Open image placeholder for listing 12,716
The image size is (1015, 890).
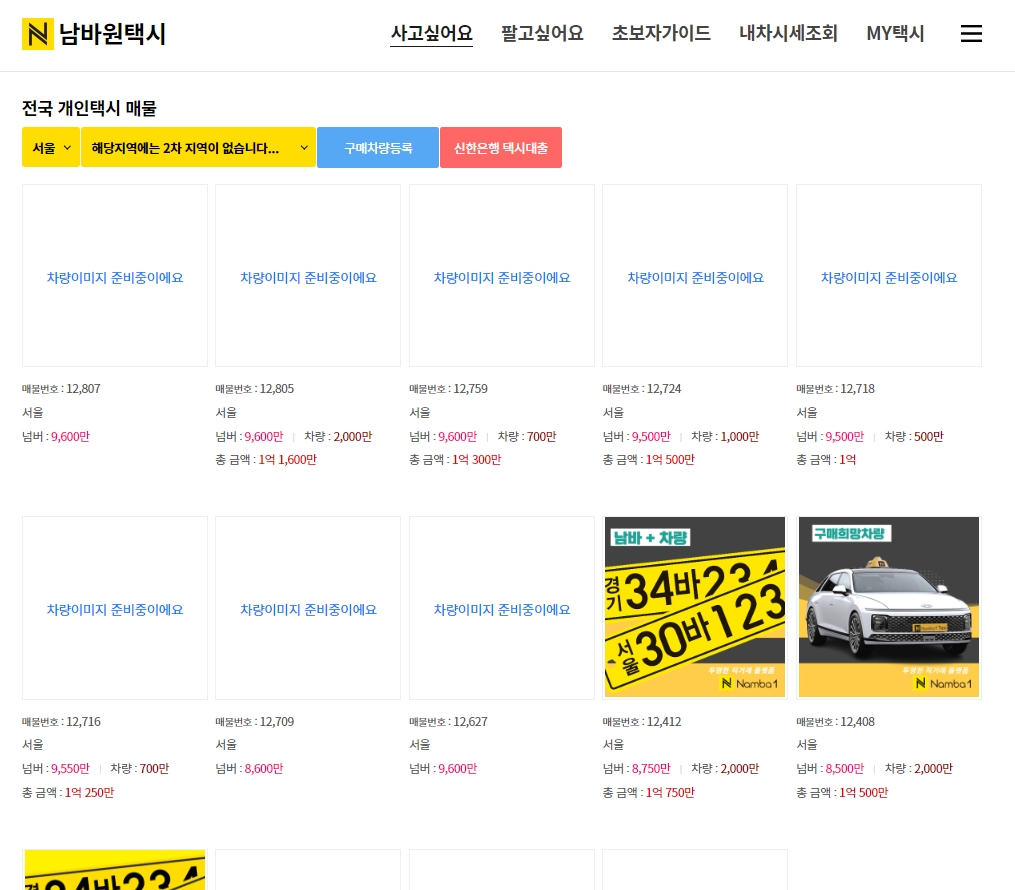115,608
